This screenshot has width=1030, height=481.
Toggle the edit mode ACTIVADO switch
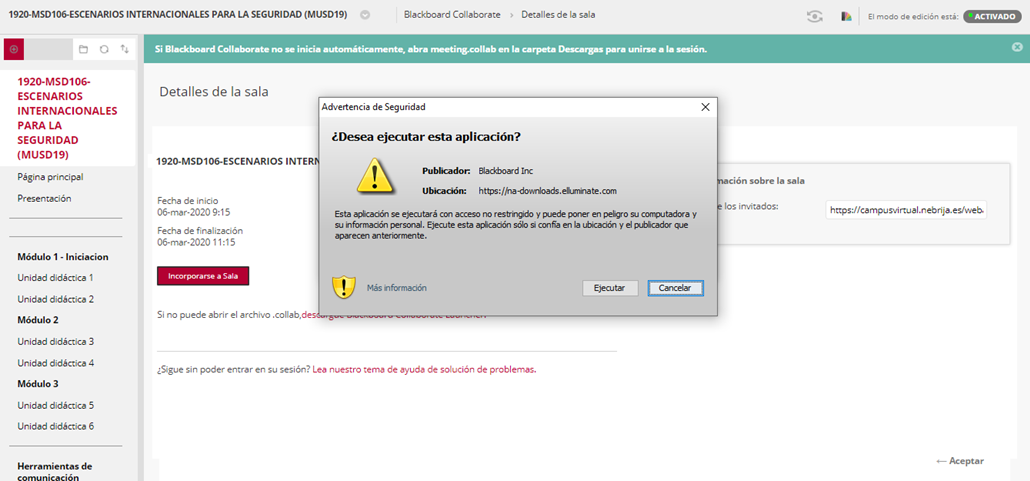point(993,16)
